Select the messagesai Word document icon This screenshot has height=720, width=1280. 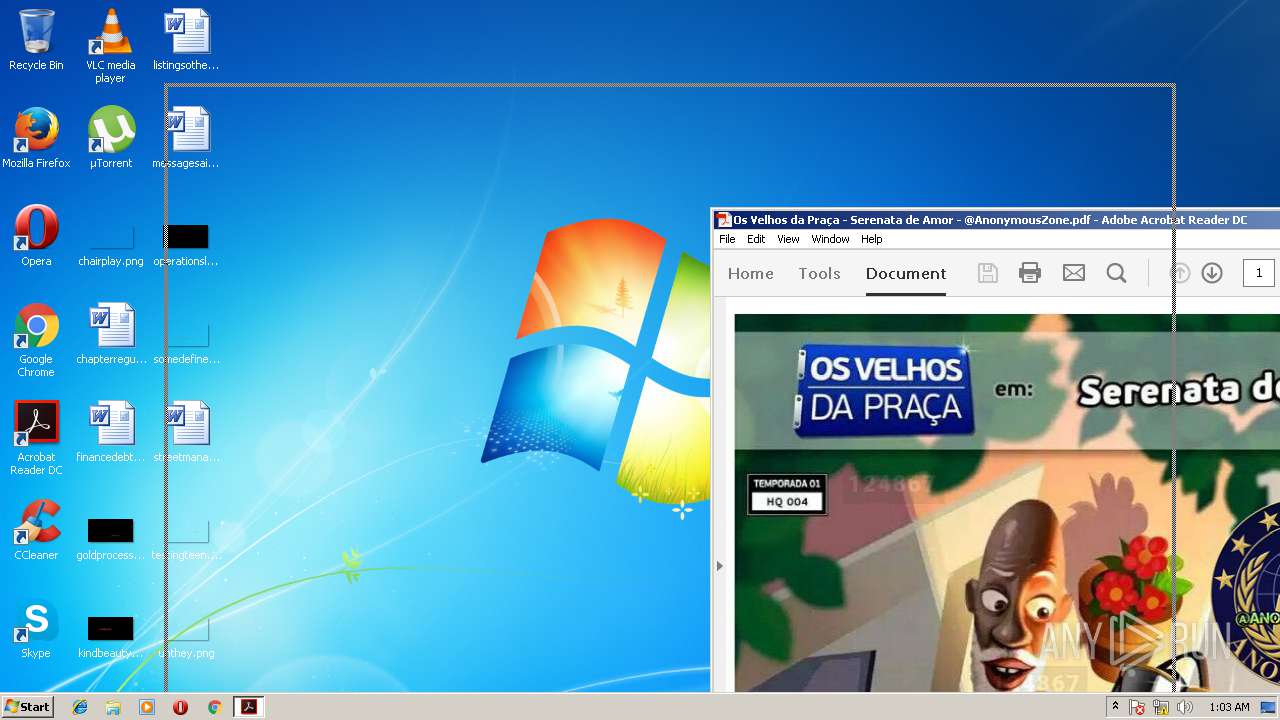point(186,138)
